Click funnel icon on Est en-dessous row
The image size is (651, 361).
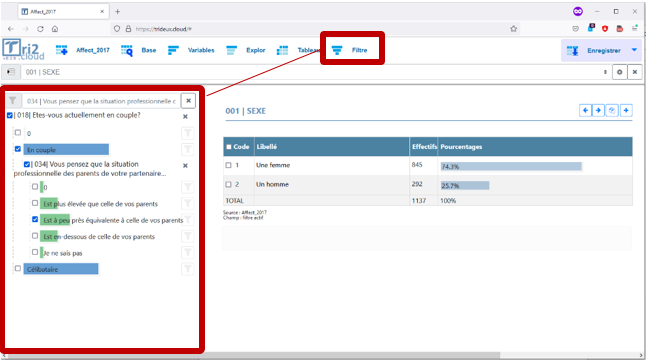[x=188, y=236]
